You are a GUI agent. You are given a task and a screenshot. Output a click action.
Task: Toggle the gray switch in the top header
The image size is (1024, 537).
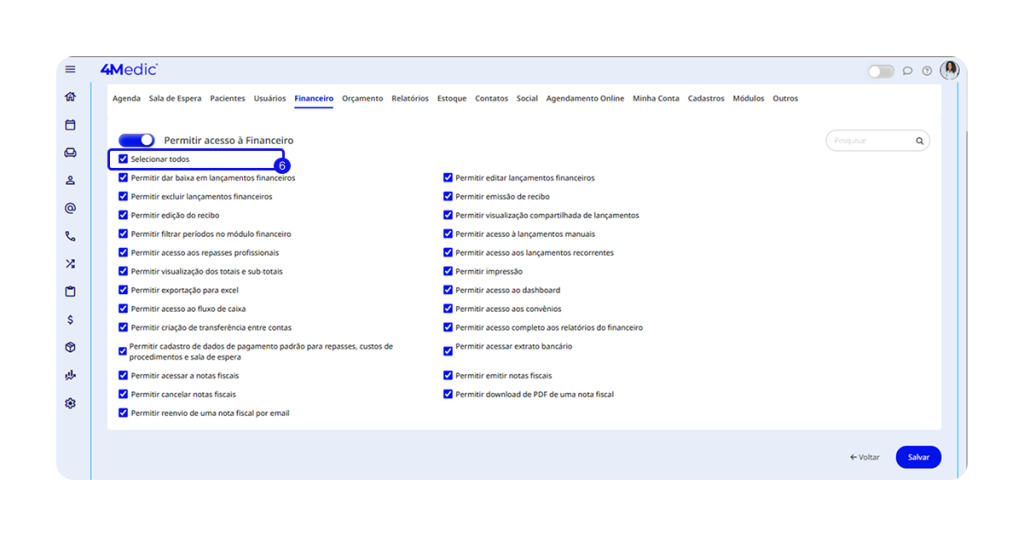tap(881, 71)
